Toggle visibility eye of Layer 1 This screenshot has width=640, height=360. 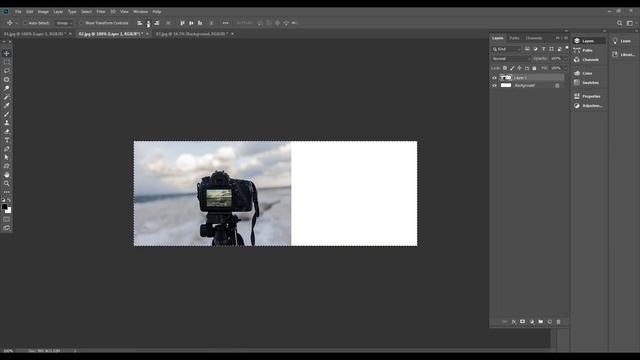click(494, 78)
